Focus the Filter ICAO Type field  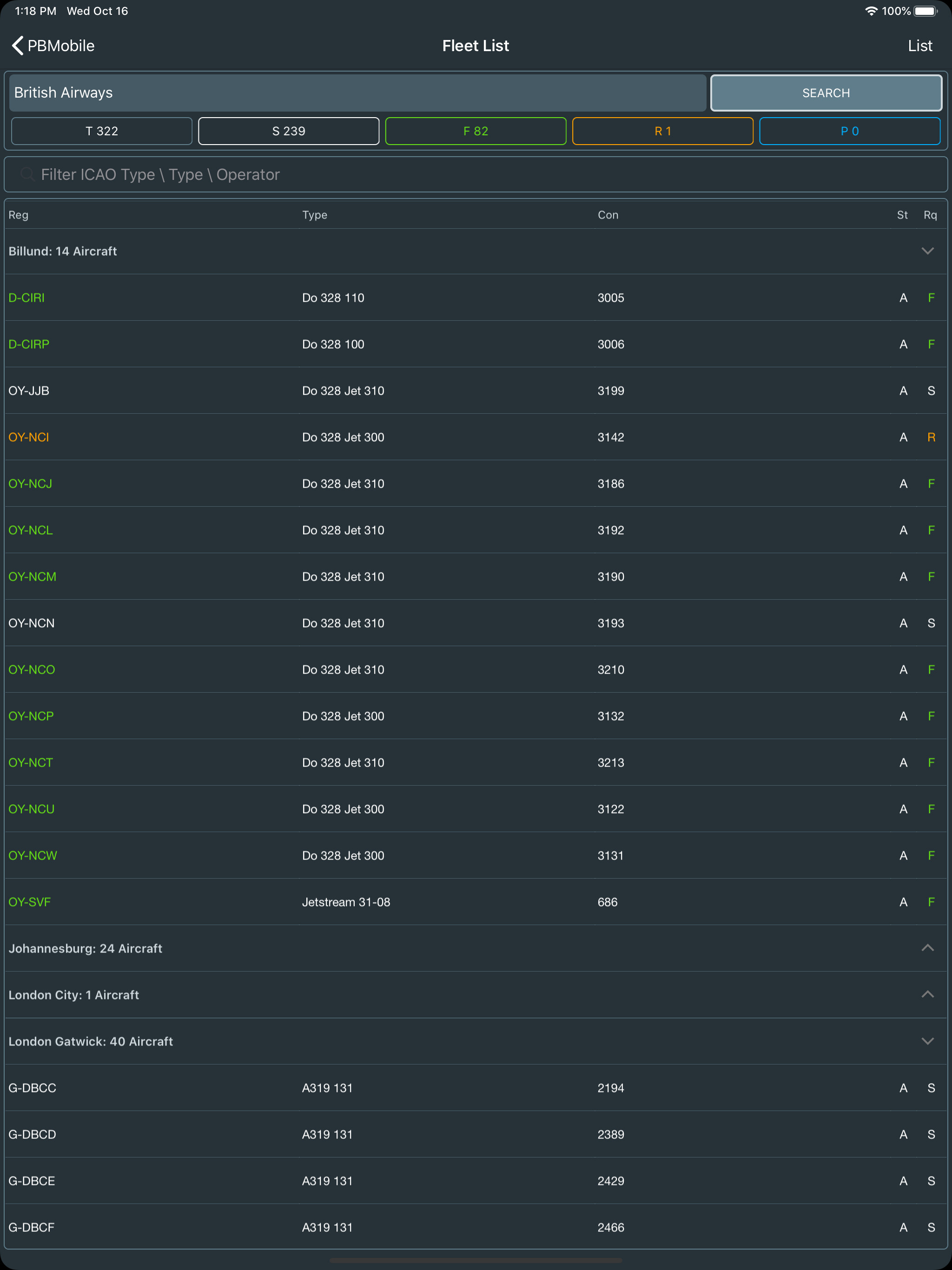[x=476, y=174]
